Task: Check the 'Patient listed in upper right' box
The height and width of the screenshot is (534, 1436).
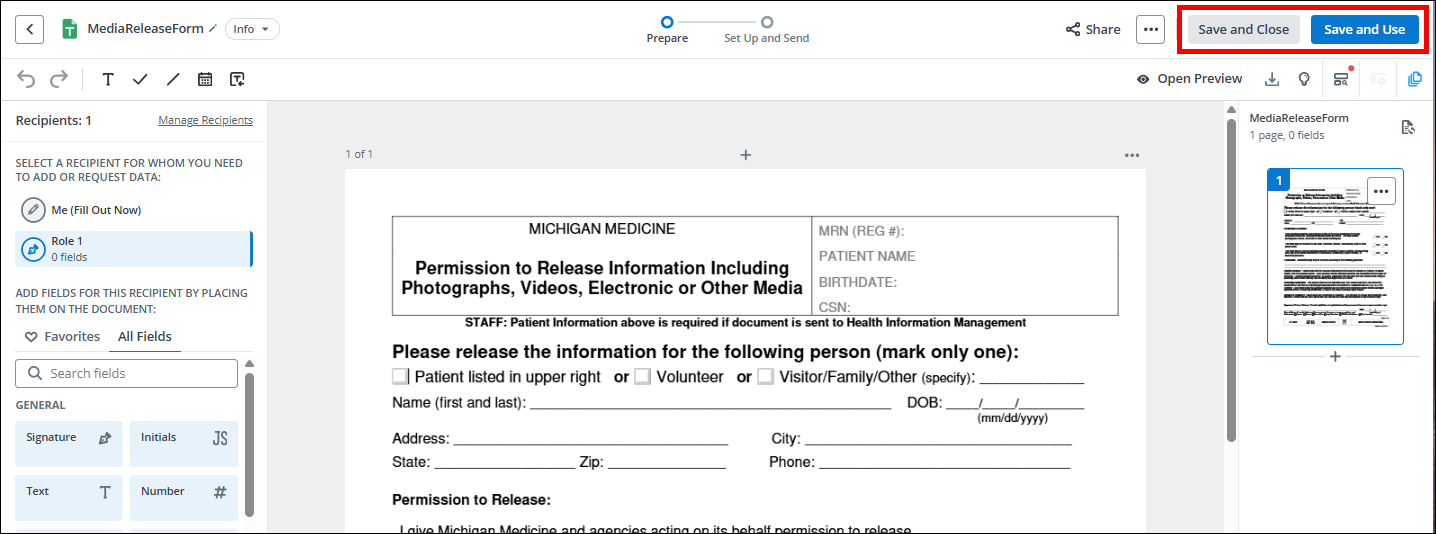Action: [400, 377]
